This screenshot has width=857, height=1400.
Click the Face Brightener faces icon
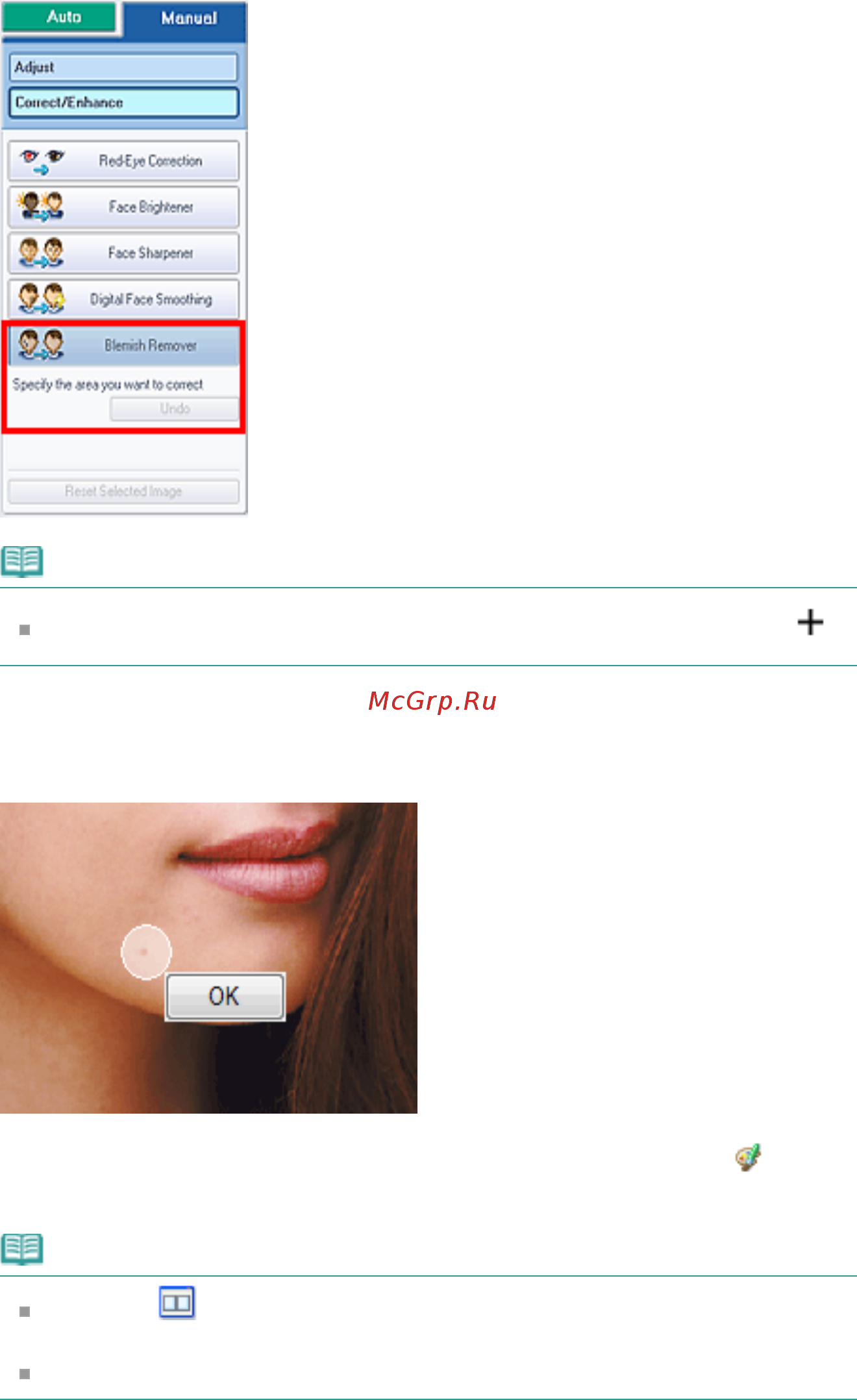pos(41,206)
